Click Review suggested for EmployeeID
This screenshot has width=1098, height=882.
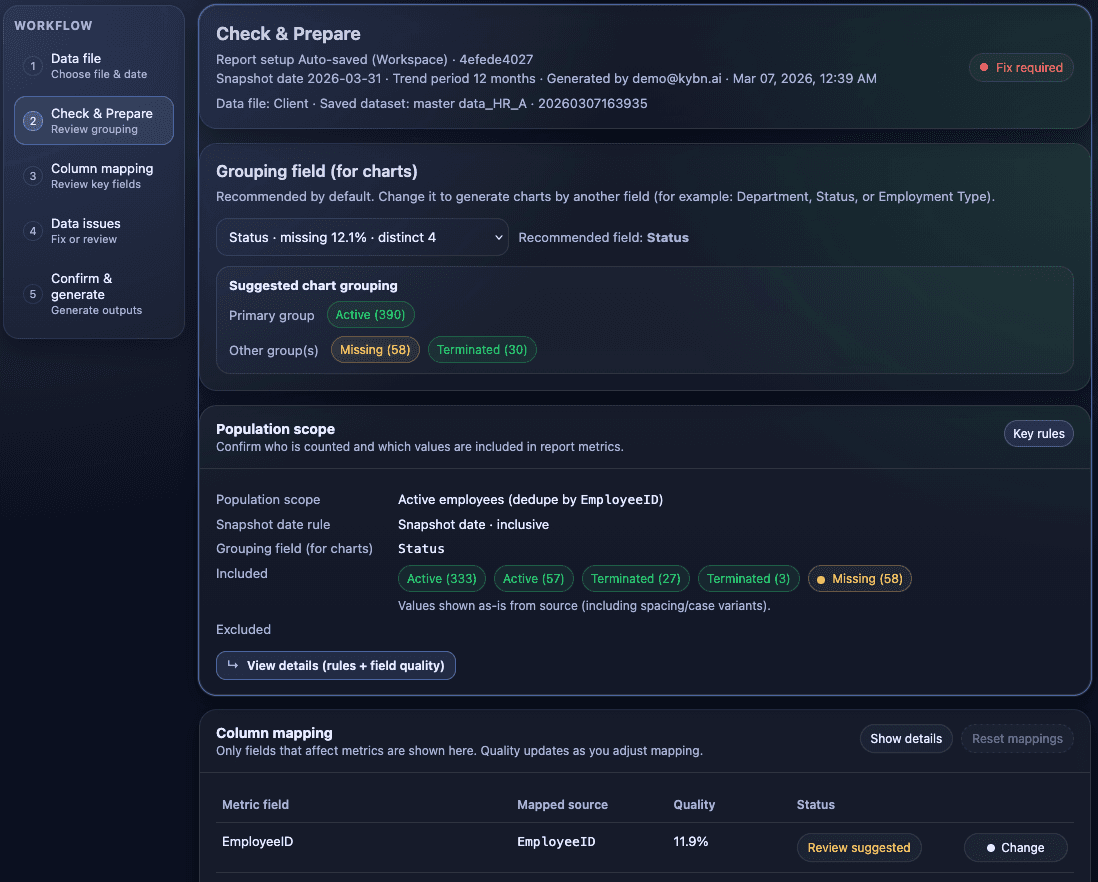coord(858,847)
